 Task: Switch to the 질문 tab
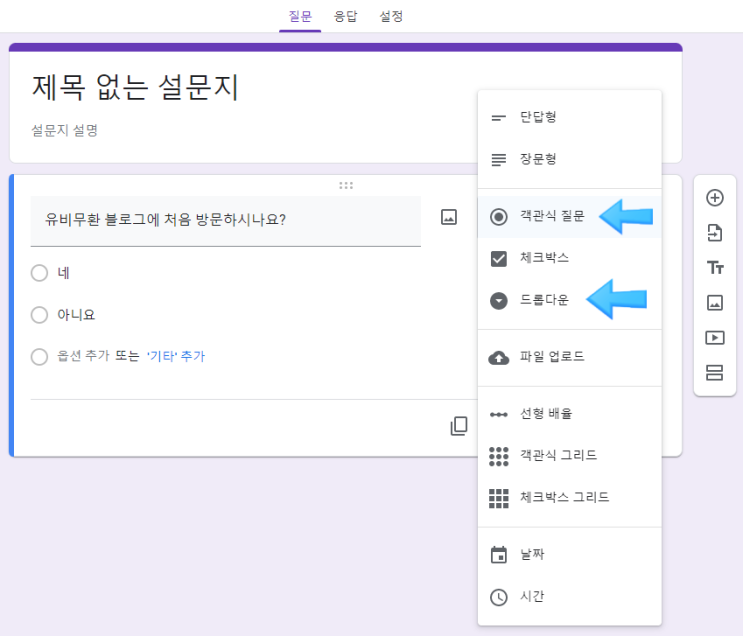tap(300, 17)
